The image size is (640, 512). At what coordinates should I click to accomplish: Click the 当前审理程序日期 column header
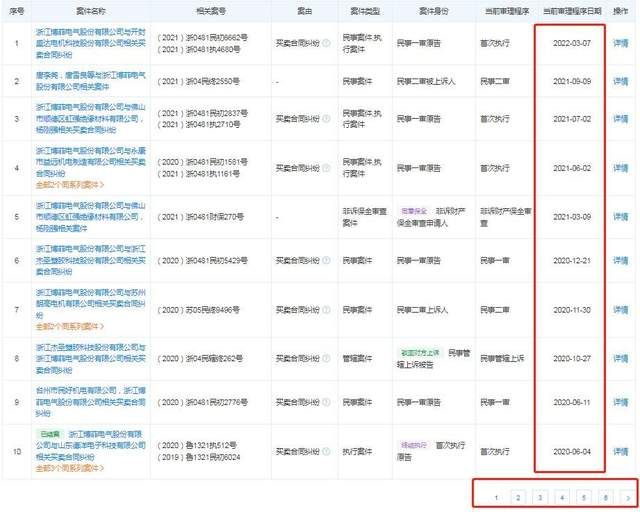572,11
